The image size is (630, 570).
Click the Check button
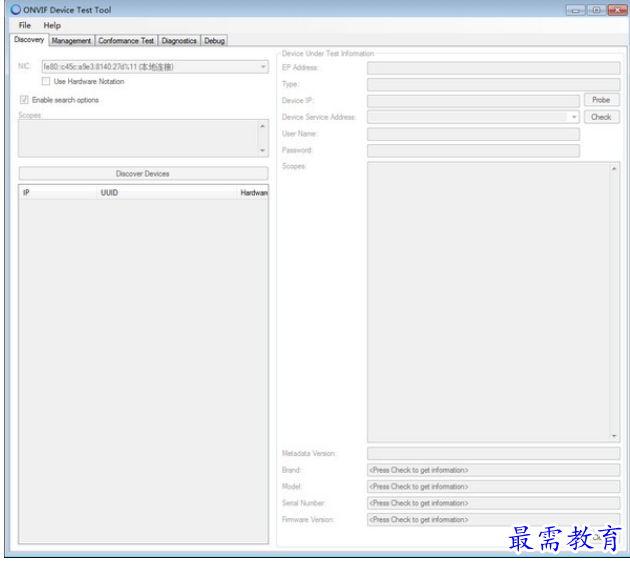pyautogui.click(x=601, y=117)
